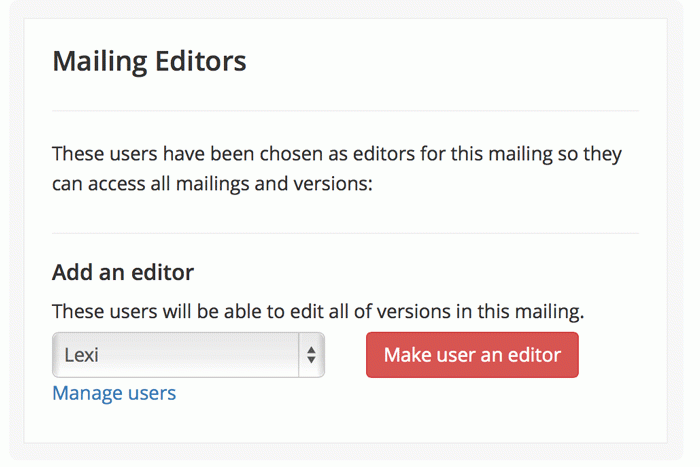
Task: Click the divider line above Add an editor
Action: (x=345, y=233)
